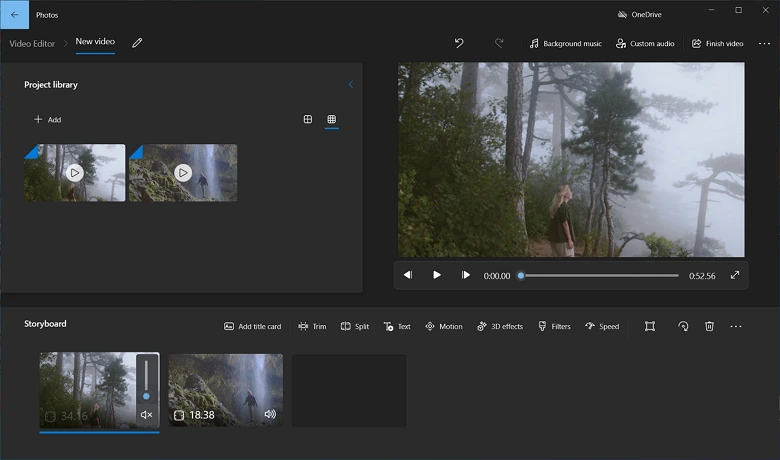Collapse the Project library panel
Viewport: 780px width, 460px height.
coord(351,85)
